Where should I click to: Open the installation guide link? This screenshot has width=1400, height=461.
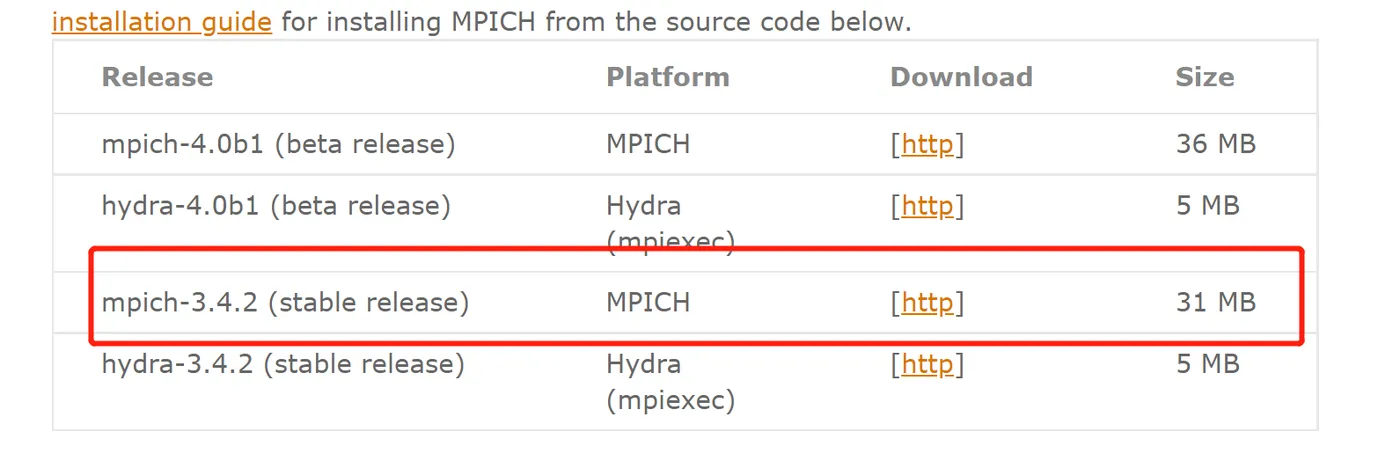161,21
